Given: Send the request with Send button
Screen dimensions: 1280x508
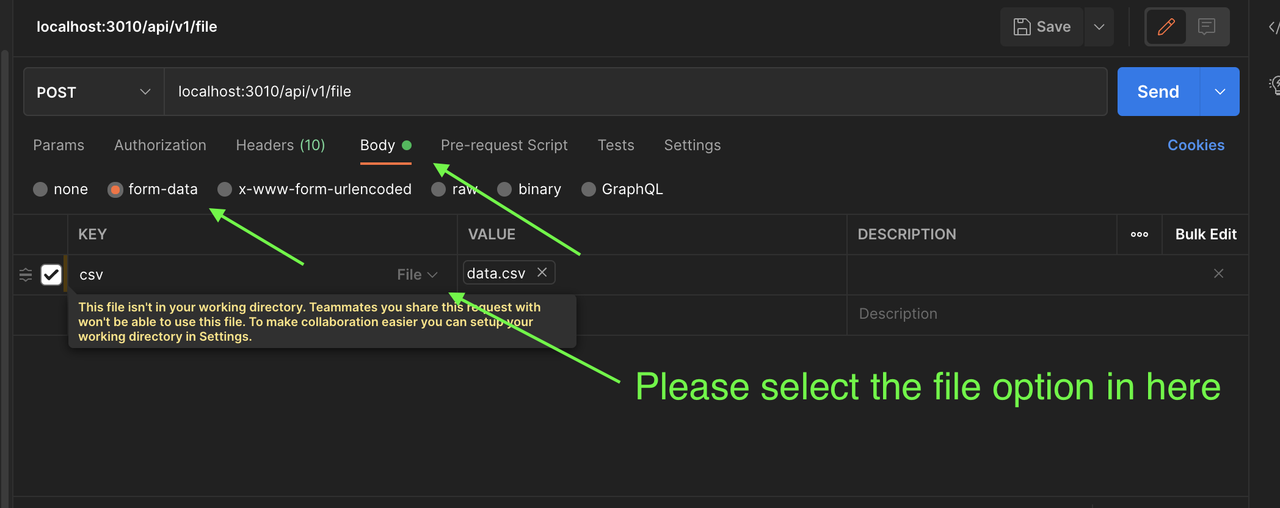Looking at the screenshot, I should pyautogui.click(x=1158, y=92).
